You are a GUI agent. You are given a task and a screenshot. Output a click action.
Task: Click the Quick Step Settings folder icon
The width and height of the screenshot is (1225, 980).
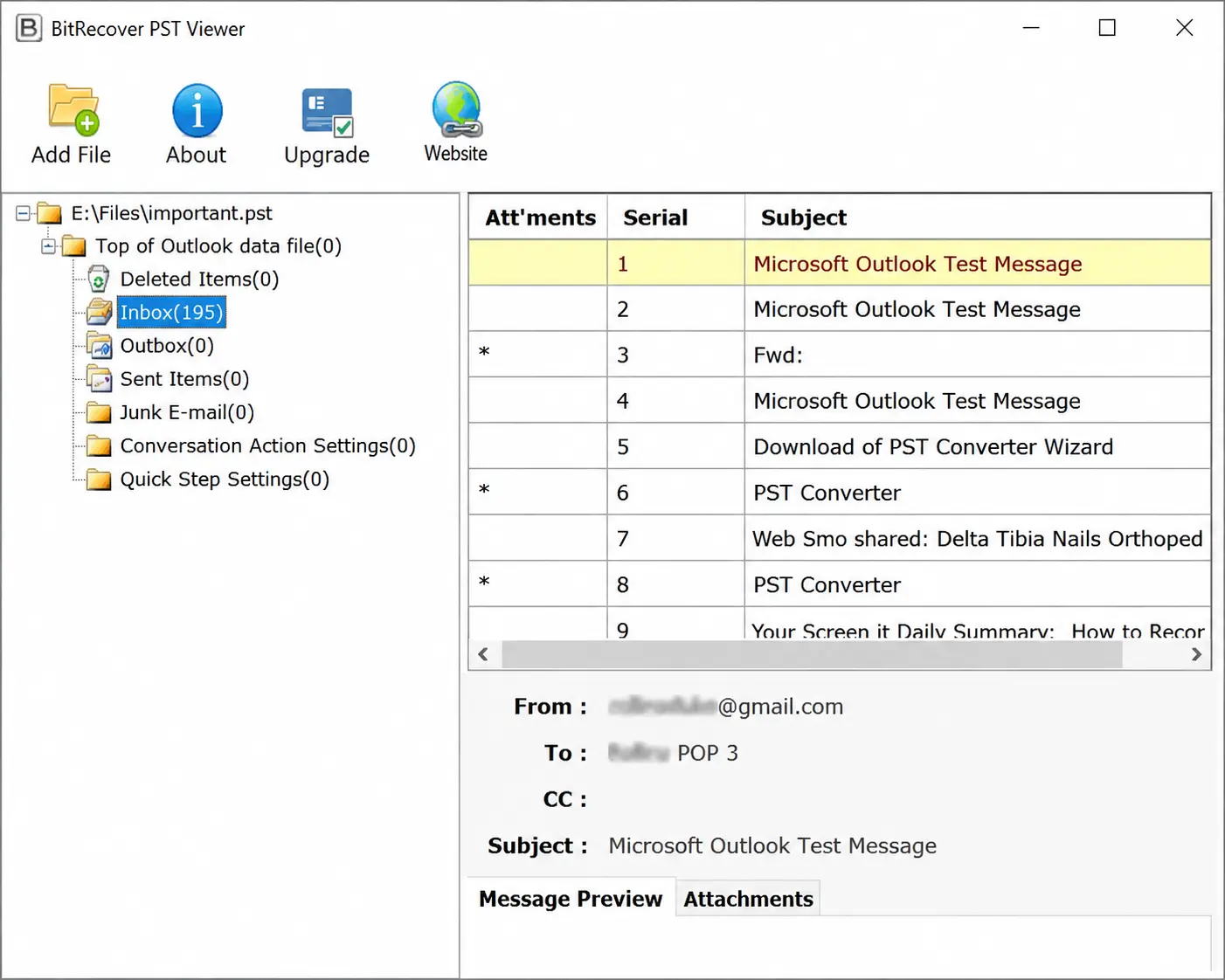[99, 480]
